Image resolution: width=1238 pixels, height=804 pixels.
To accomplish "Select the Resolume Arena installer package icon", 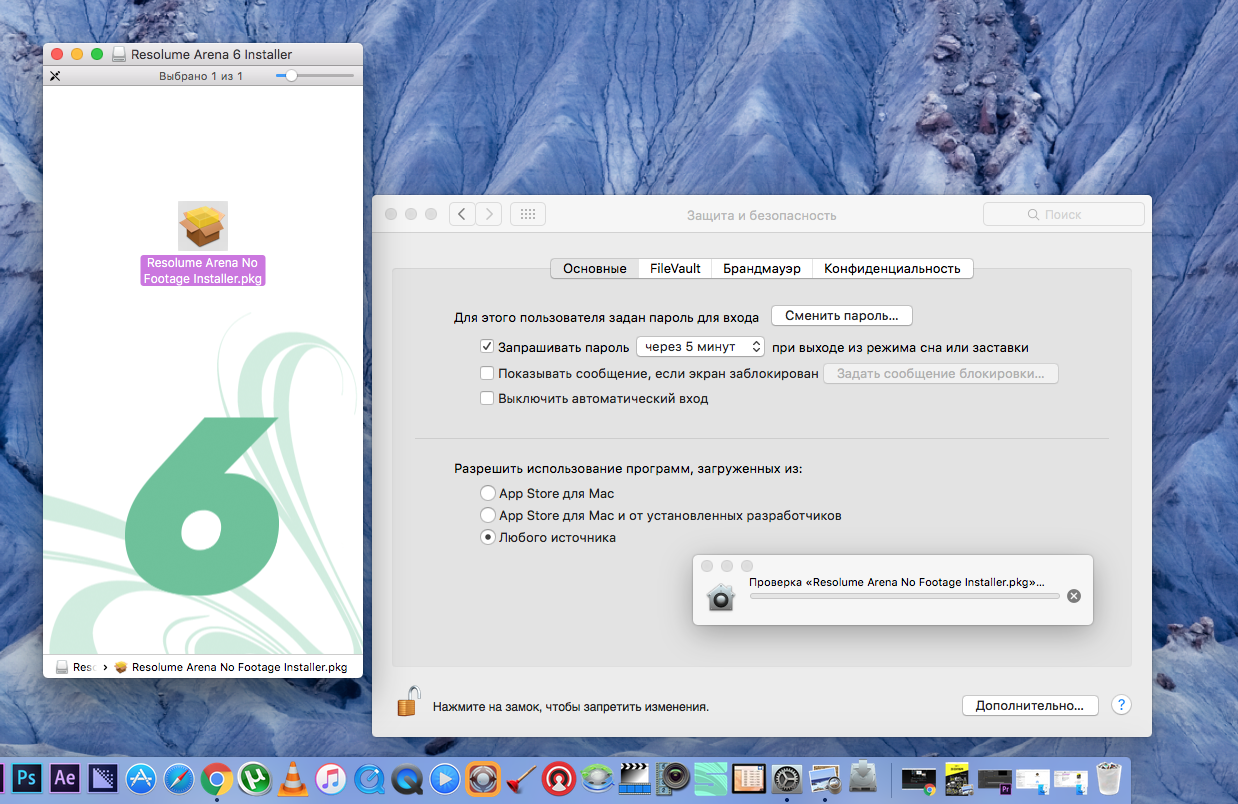I will [x=203, y=226].
